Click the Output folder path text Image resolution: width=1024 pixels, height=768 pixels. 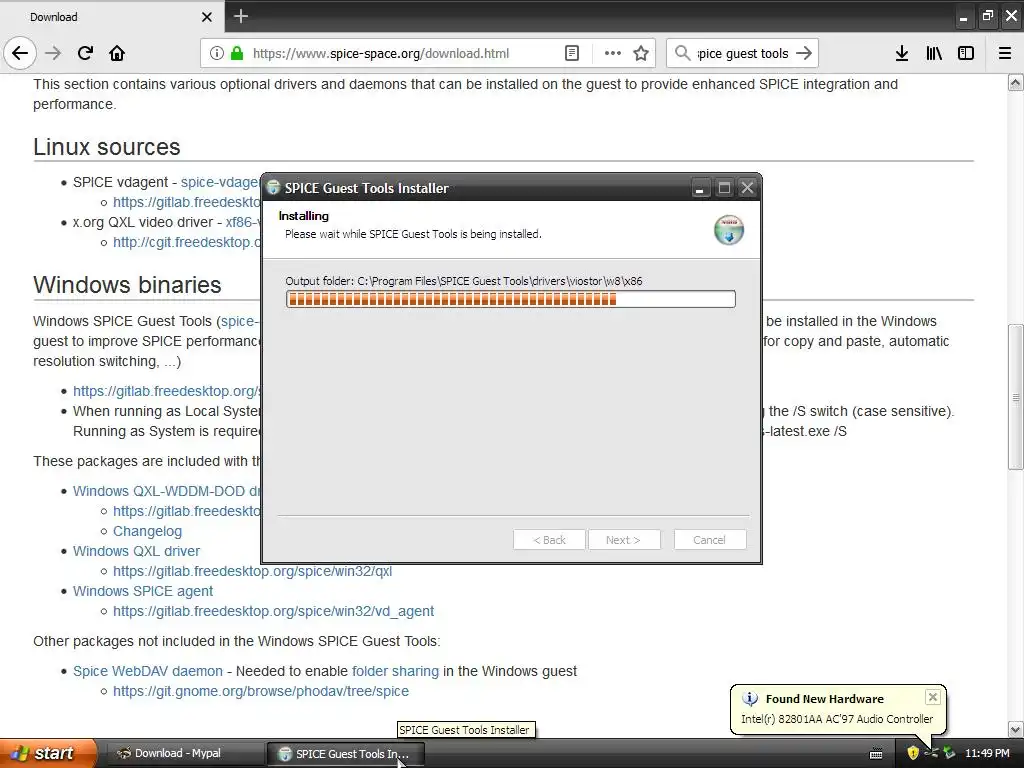464,281
